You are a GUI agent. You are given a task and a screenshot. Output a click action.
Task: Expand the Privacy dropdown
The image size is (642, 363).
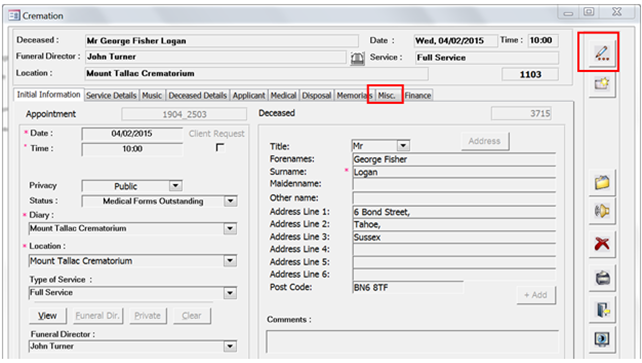[175, 186]
